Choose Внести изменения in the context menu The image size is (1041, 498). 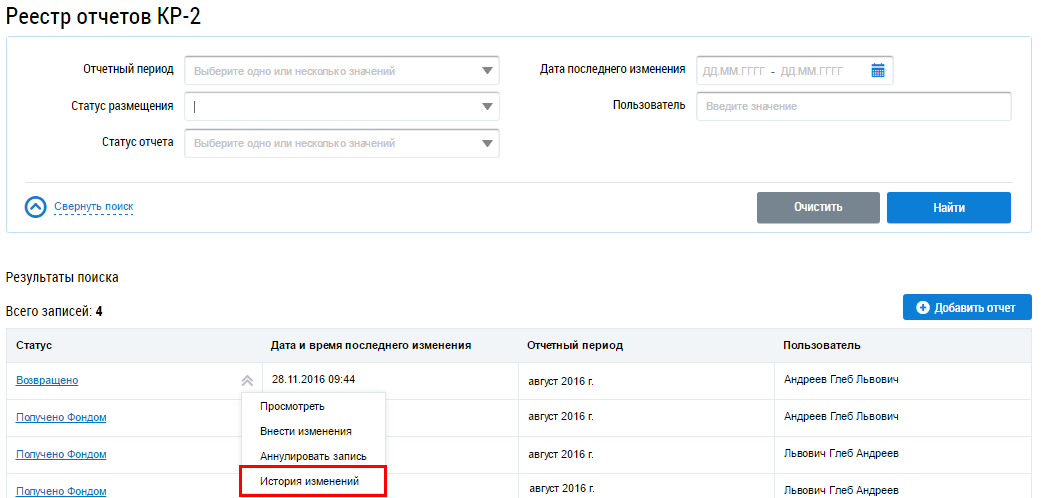(305, 431)
